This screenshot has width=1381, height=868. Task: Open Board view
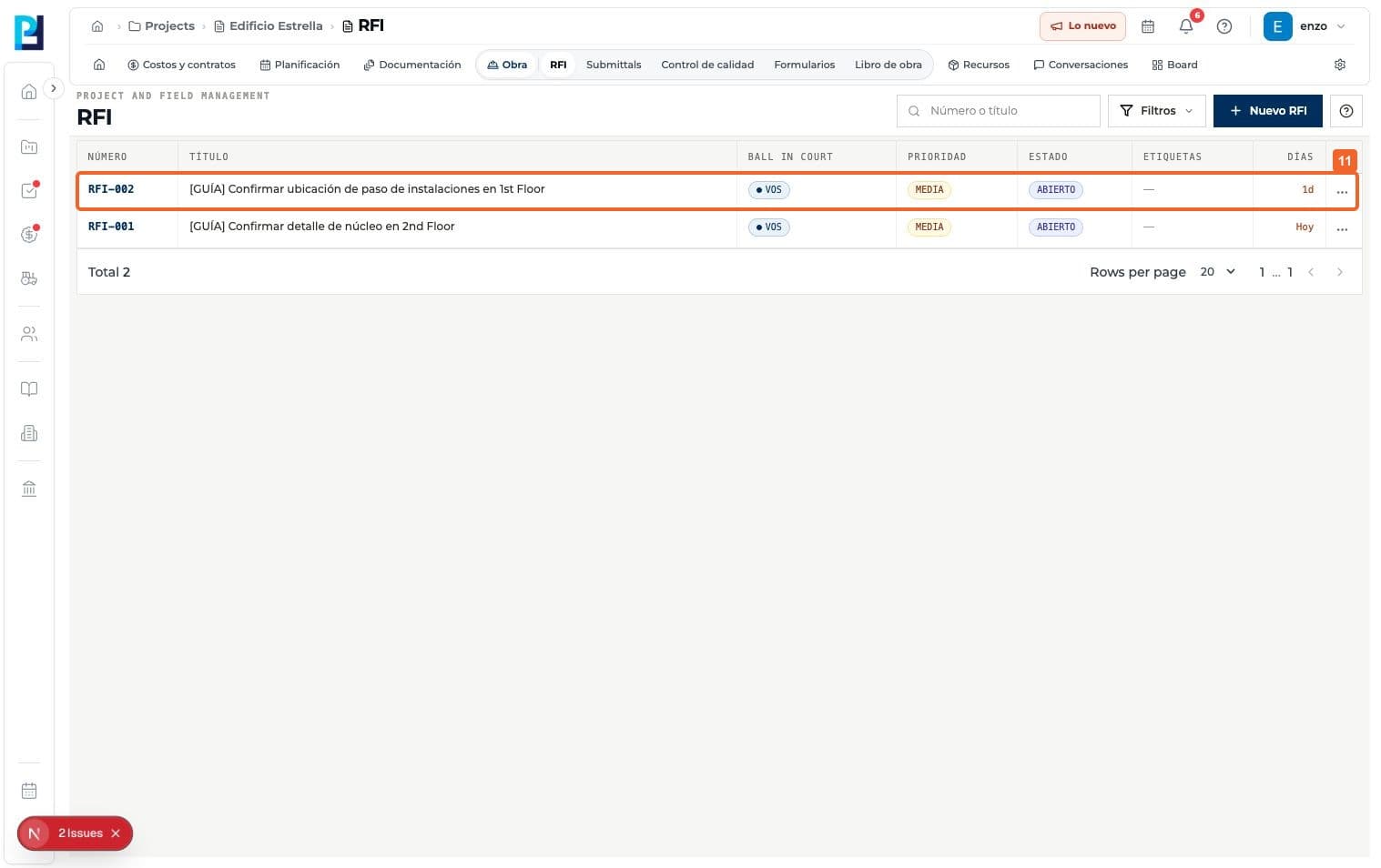1174,65
